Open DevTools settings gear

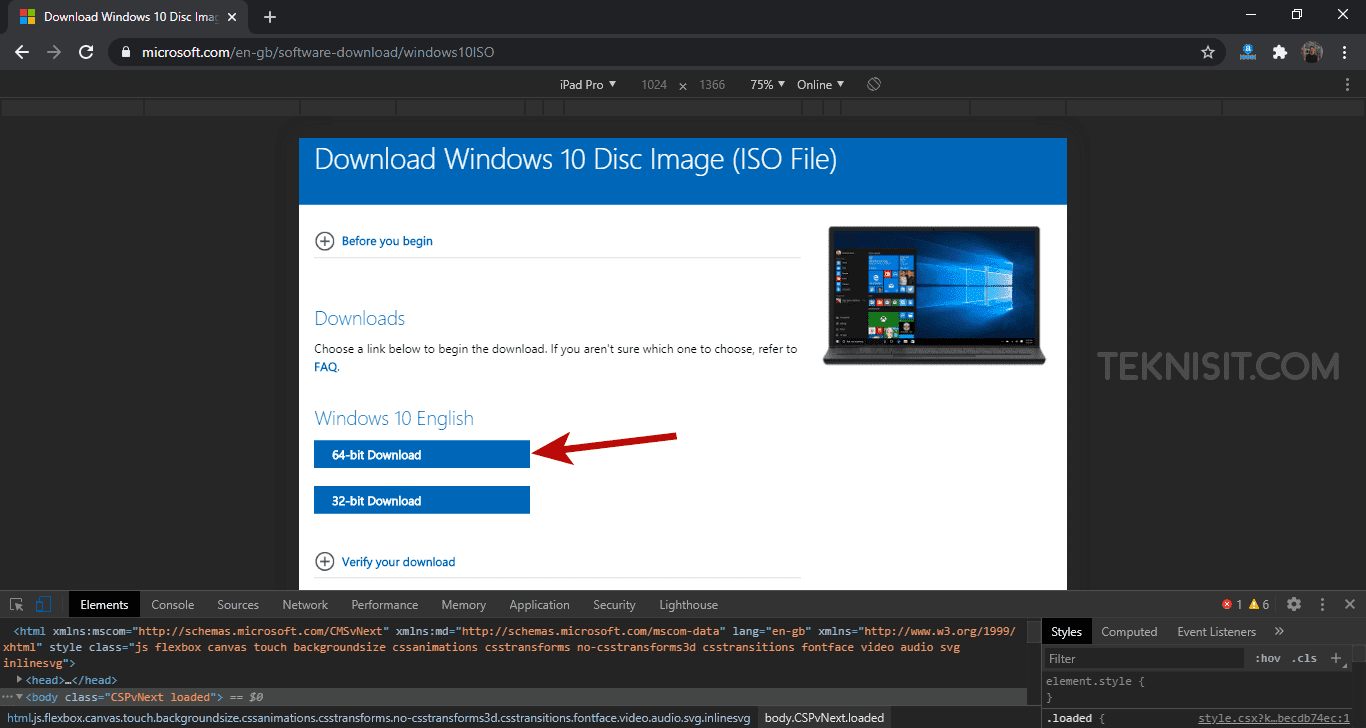[1294, 604]
